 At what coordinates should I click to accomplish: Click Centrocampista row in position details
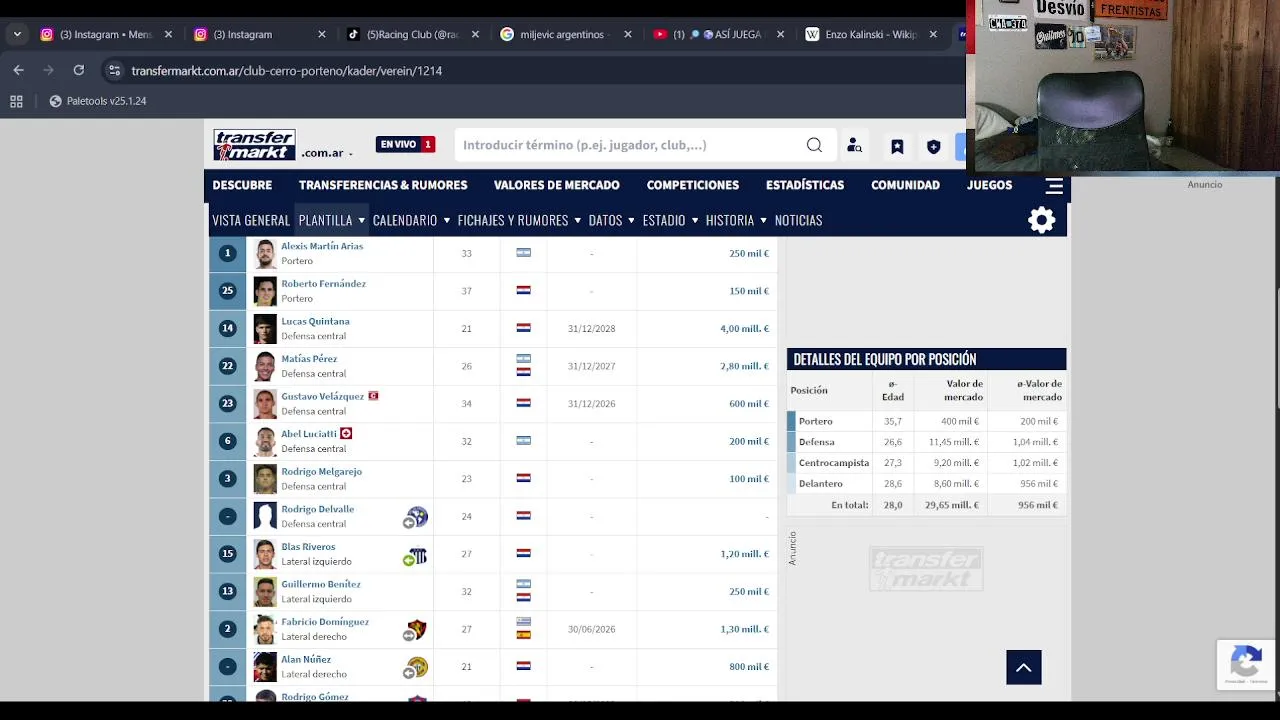pyautogui.click(x=926, y=463)
